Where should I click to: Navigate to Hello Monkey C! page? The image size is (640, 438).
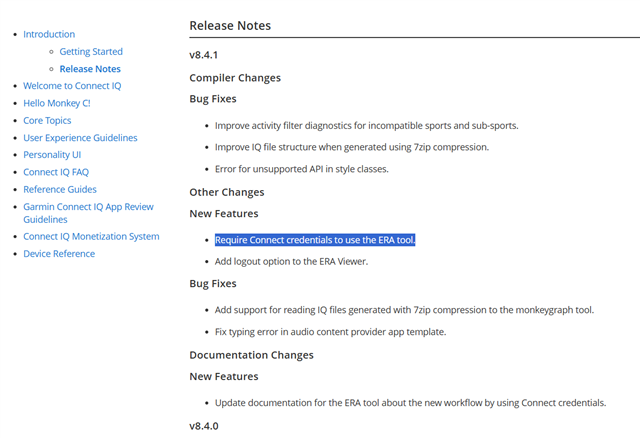(x=57, y=103)
